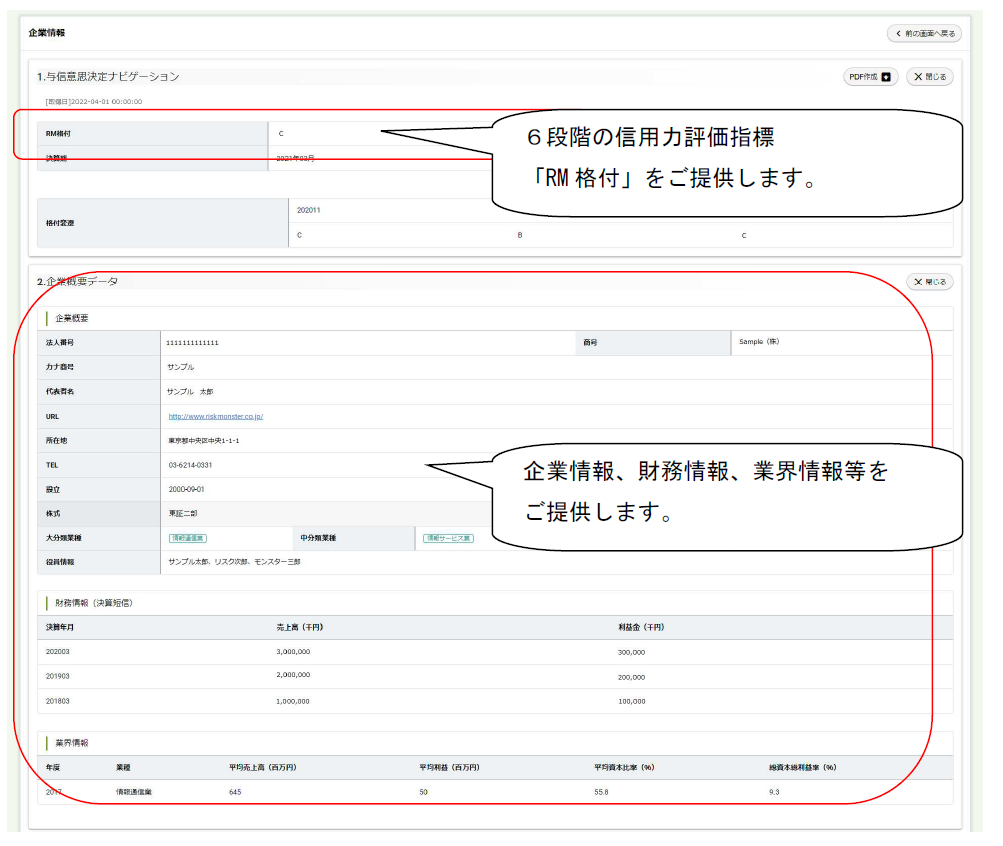Click the 財務情報 (決算短信) subsection heading

[x=94, y=603]
